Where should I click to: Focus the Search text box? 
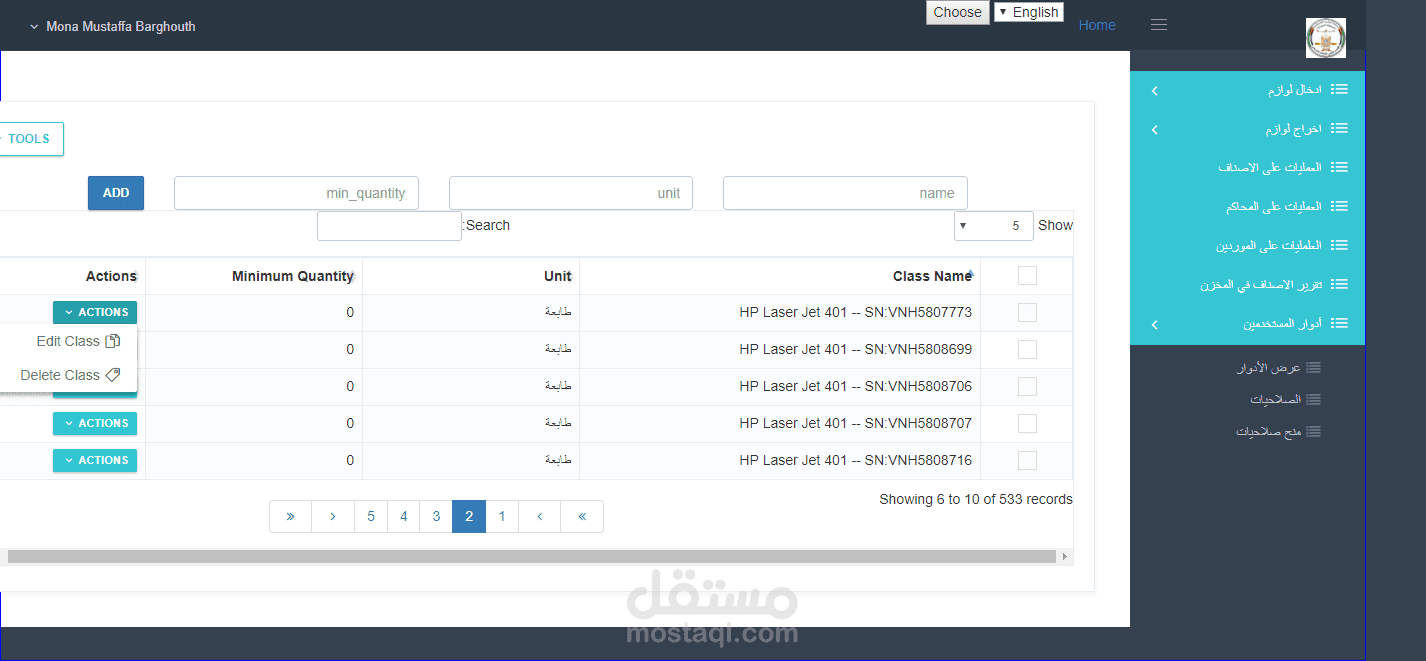[x=389, y=226]
